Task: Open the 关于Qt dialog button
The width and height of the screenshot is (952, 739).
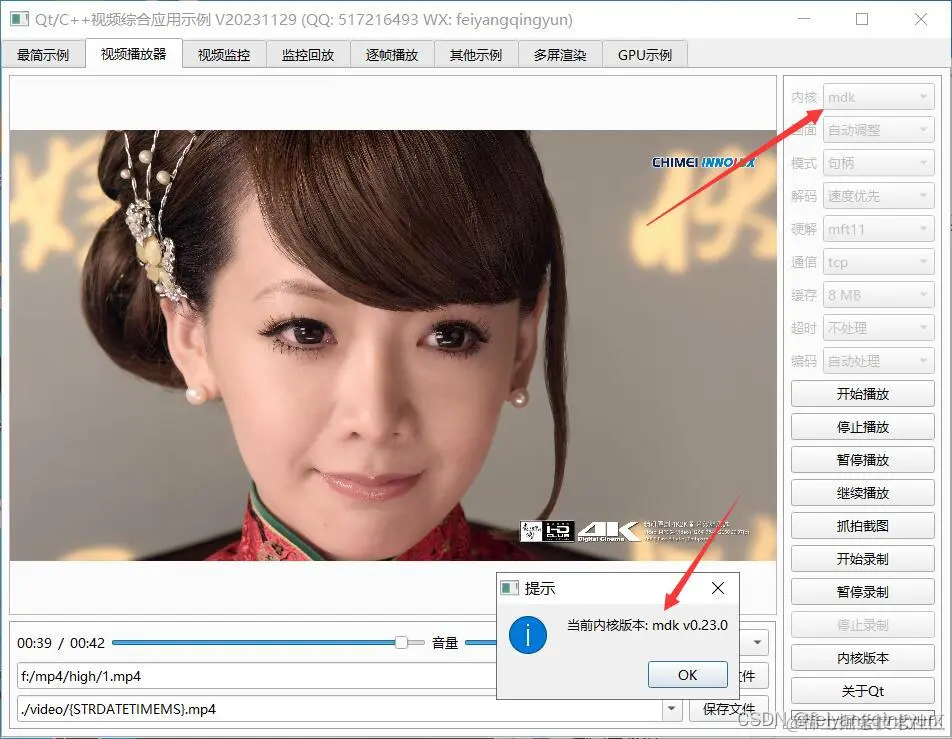Action: tap(862, 691)
